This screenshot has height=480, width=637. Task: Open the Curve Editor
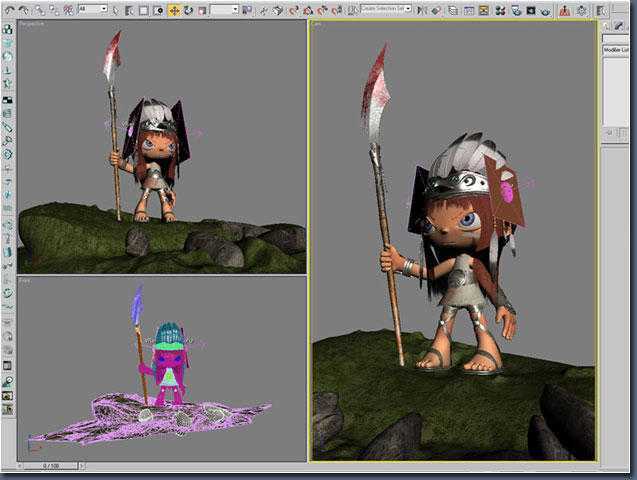(468, 11)
